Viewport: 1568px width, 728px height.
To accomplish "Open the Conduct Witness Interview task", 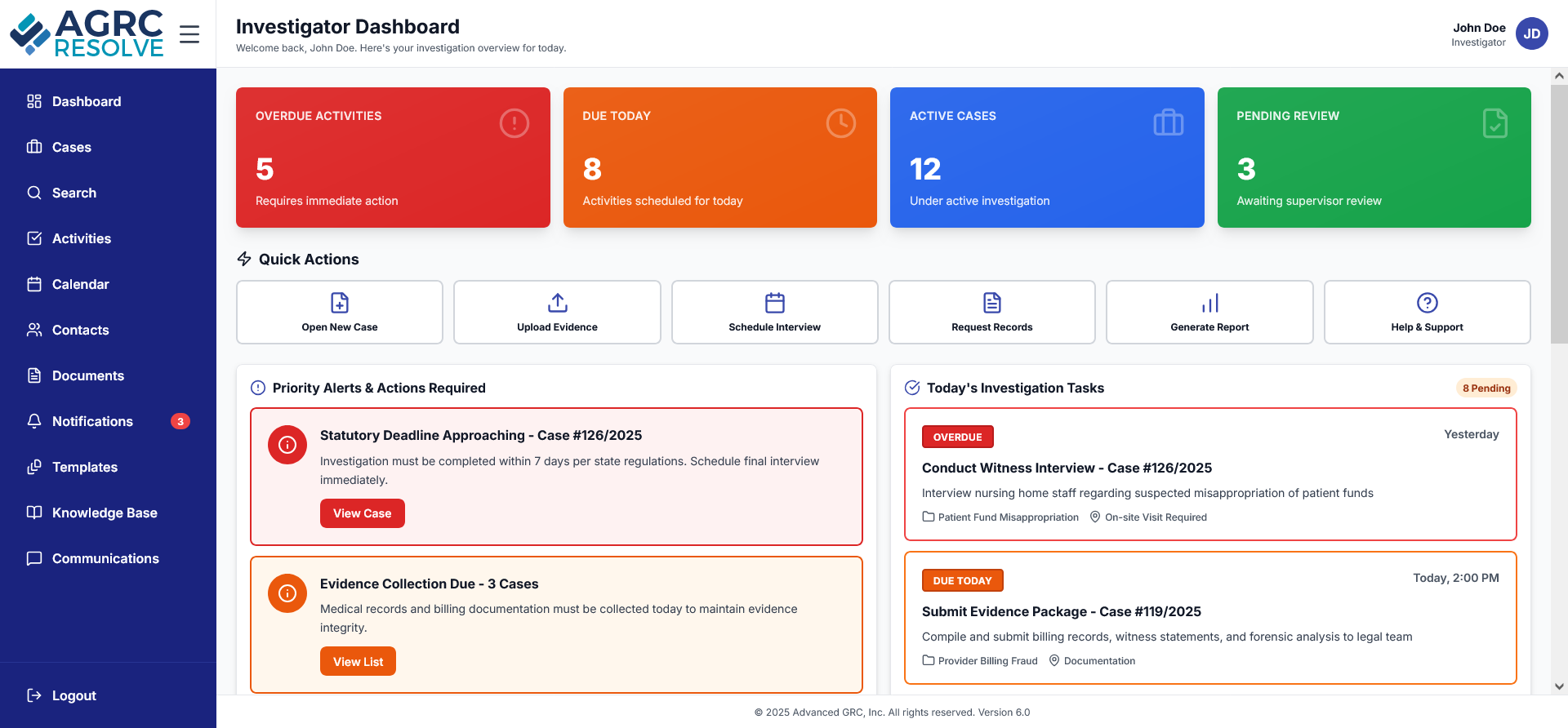I will (1067, 468).
